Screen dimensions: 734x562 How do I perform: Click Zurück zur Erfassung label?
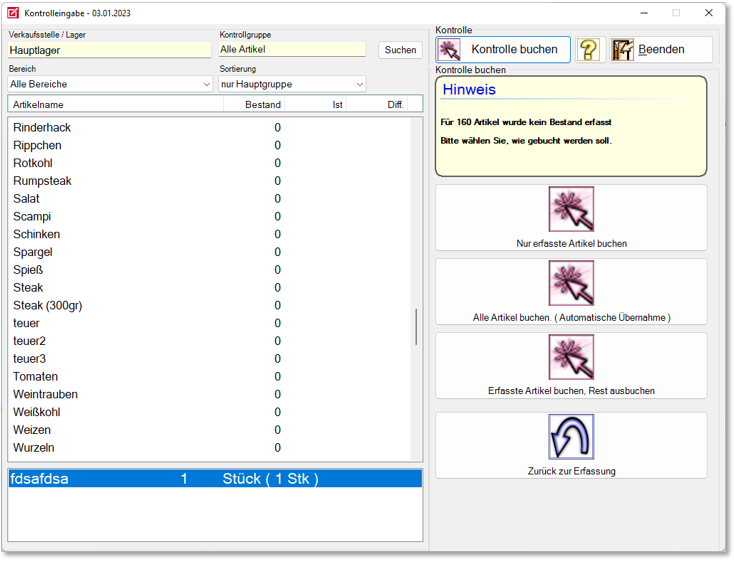click(x=572, y=471)
